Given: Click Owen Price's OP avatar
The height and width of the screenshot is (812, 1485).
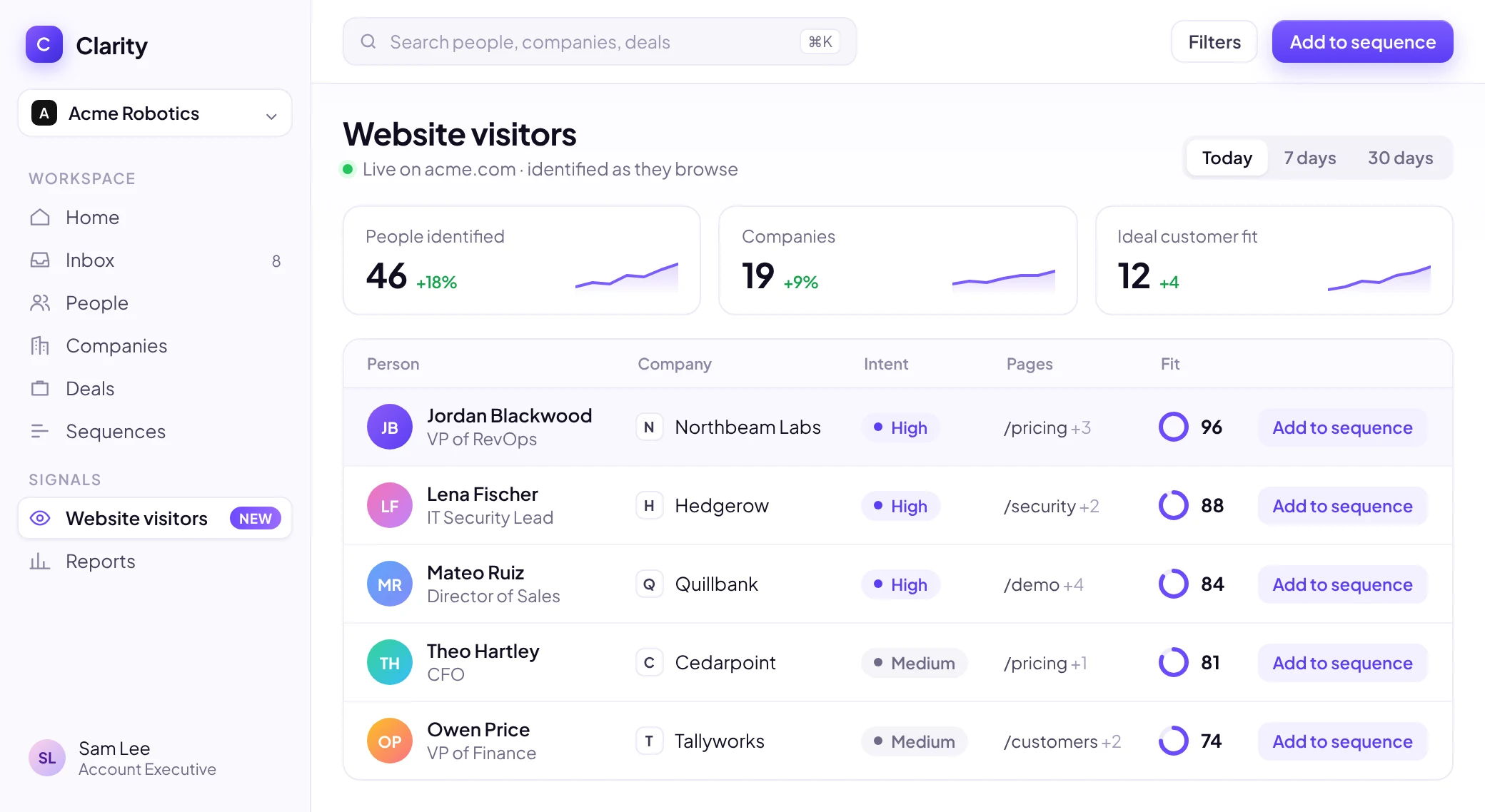Looking at the screenshot, I should [390, 741].
